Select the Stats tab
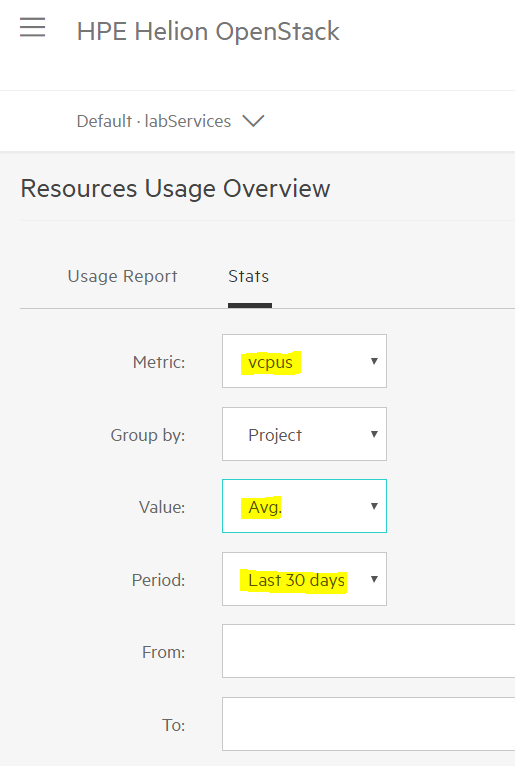Screen dimensions: 515x766 tap(249, 277)
